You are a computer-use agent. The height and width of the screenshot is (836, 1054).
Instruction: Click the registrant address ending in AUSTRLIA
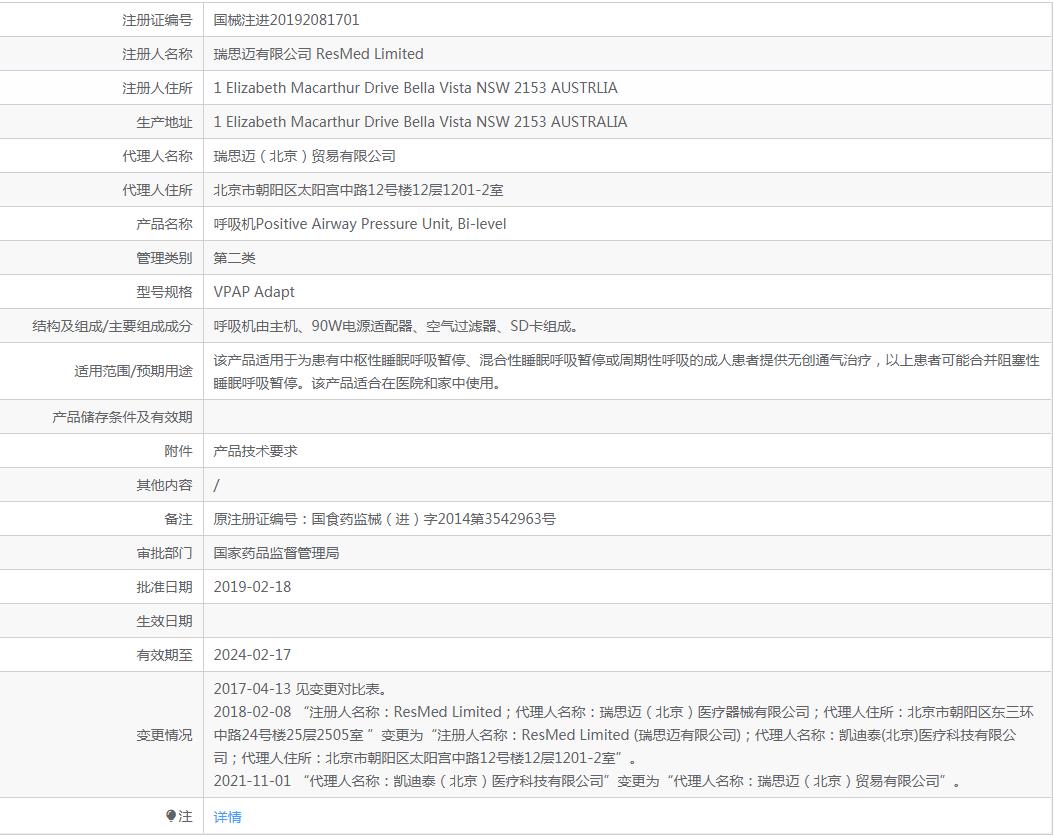415,88
